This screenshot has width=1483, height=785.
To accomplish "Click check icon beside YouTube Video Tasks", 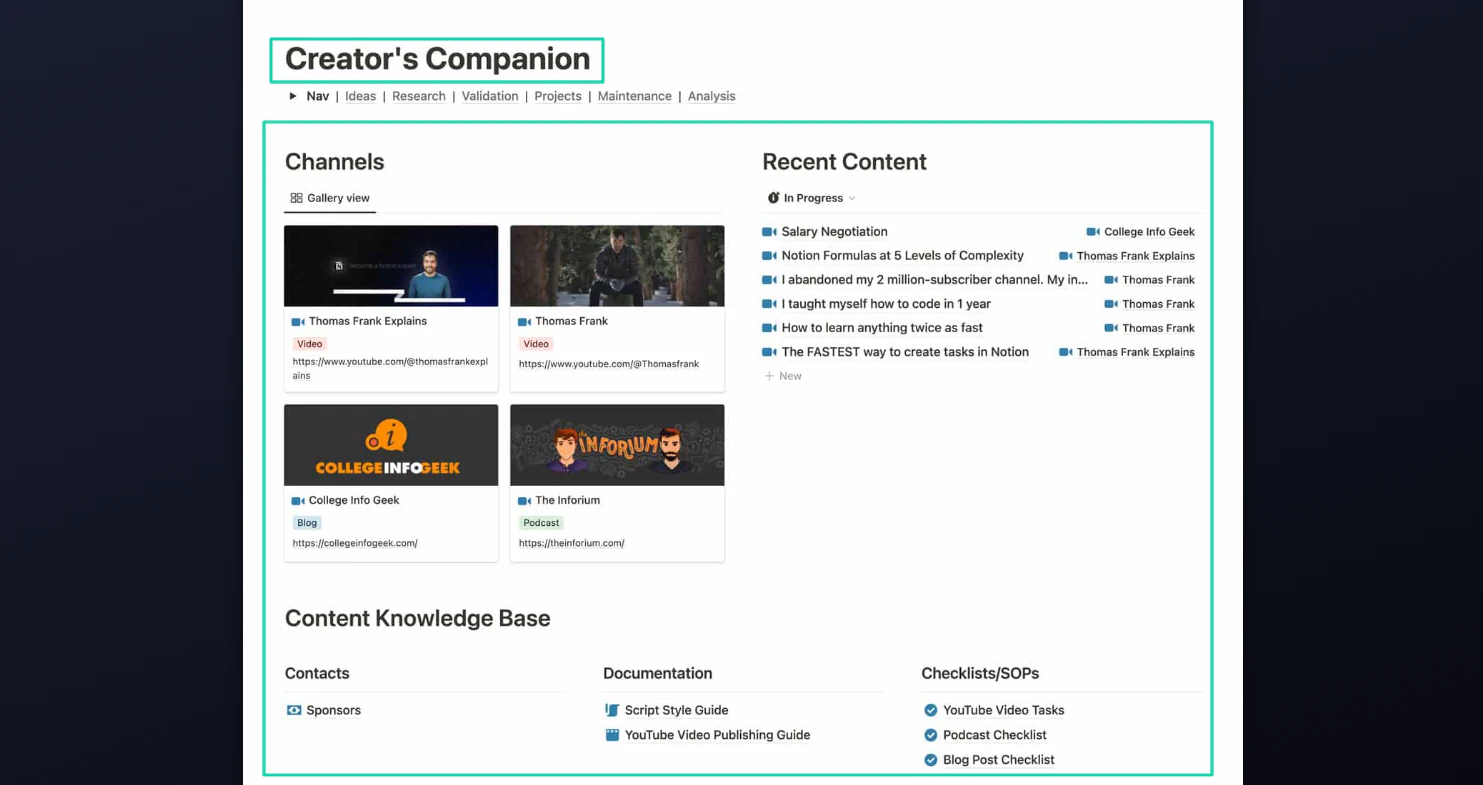I will point(931,711).
